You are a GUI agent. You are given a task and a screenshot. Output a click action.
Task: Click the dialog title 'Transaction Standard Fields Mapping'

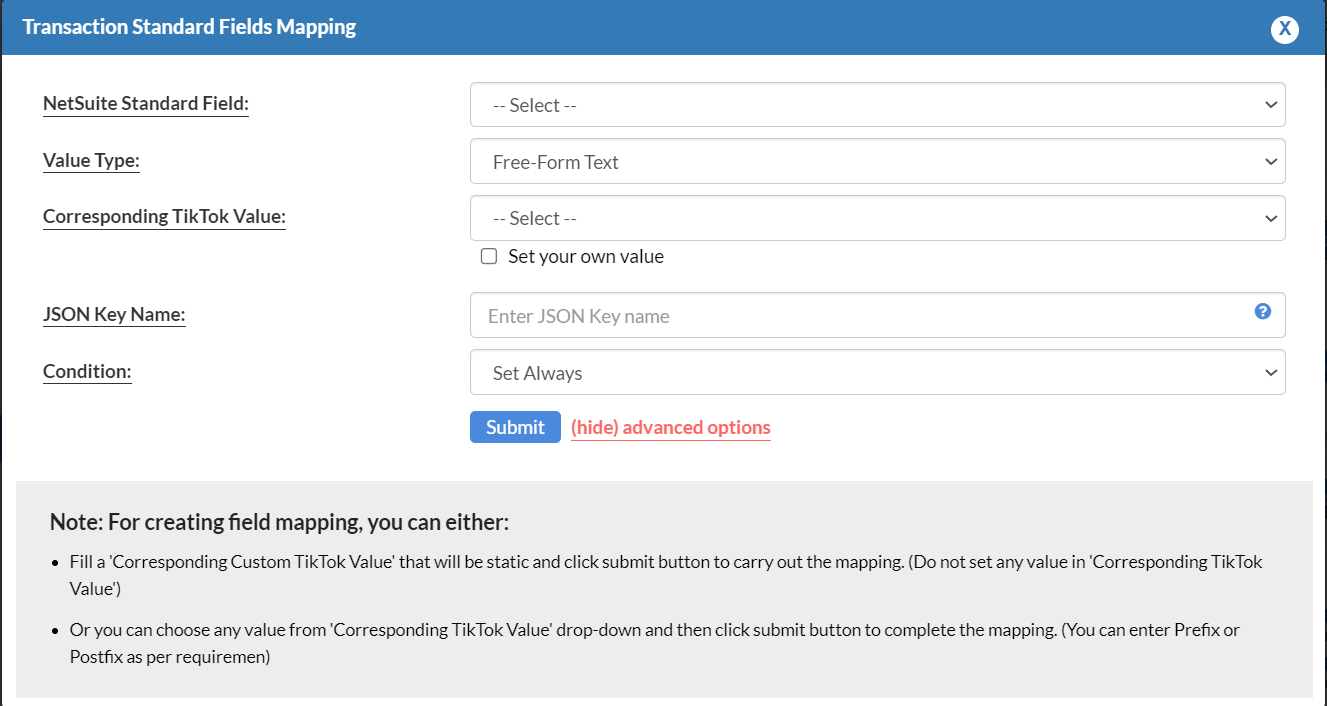(x=189, y=26)
